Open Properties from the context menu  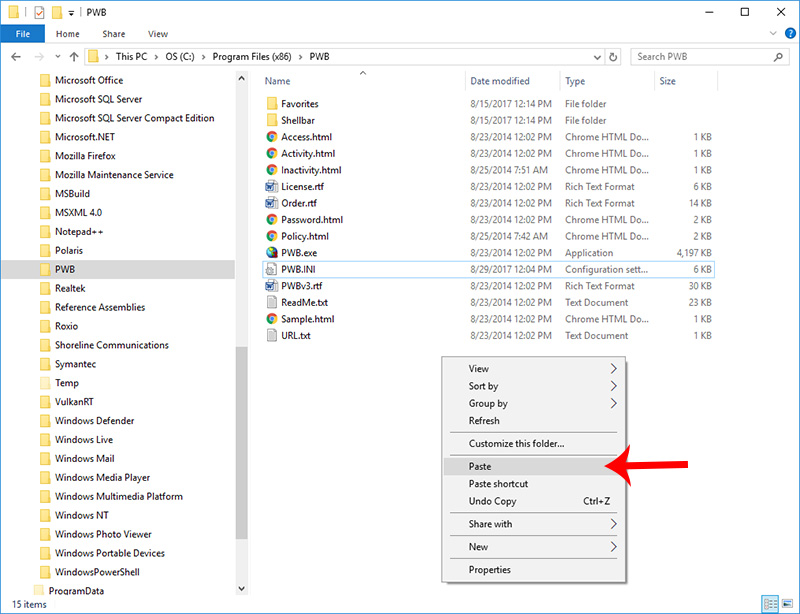point(534,570)
